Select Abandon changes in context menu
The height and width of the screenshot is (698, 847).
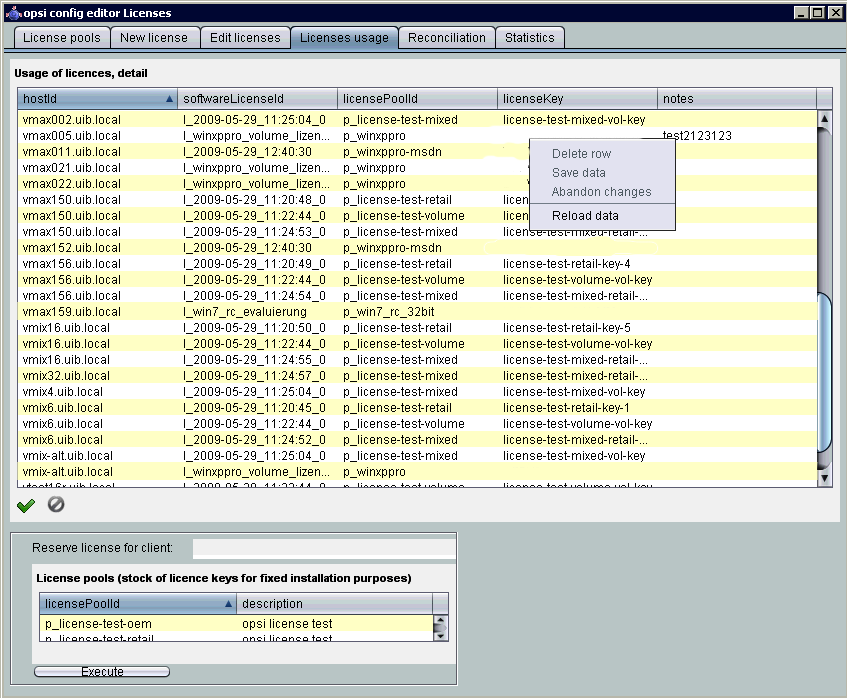(x=602, y=192)
